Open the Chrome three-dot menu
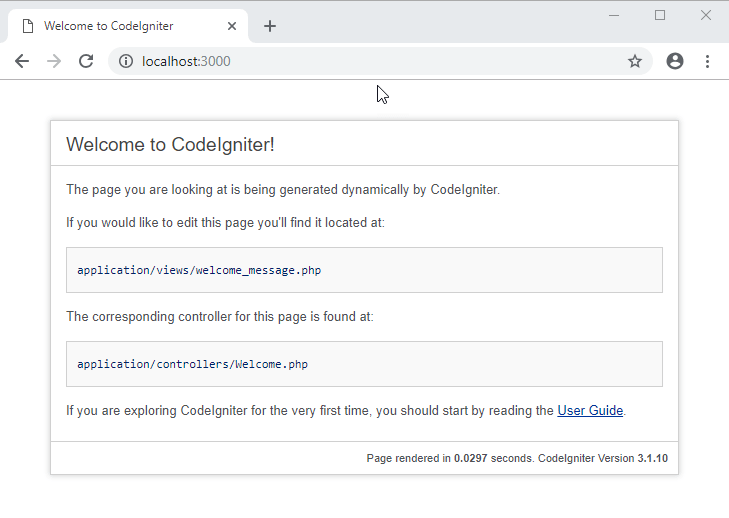 point(707,61)
